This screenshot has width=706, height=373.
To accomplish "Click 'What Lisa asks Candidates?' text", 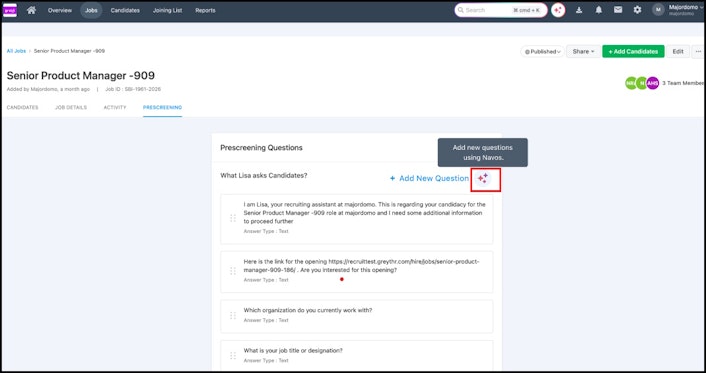I will (x=264, y=175).
